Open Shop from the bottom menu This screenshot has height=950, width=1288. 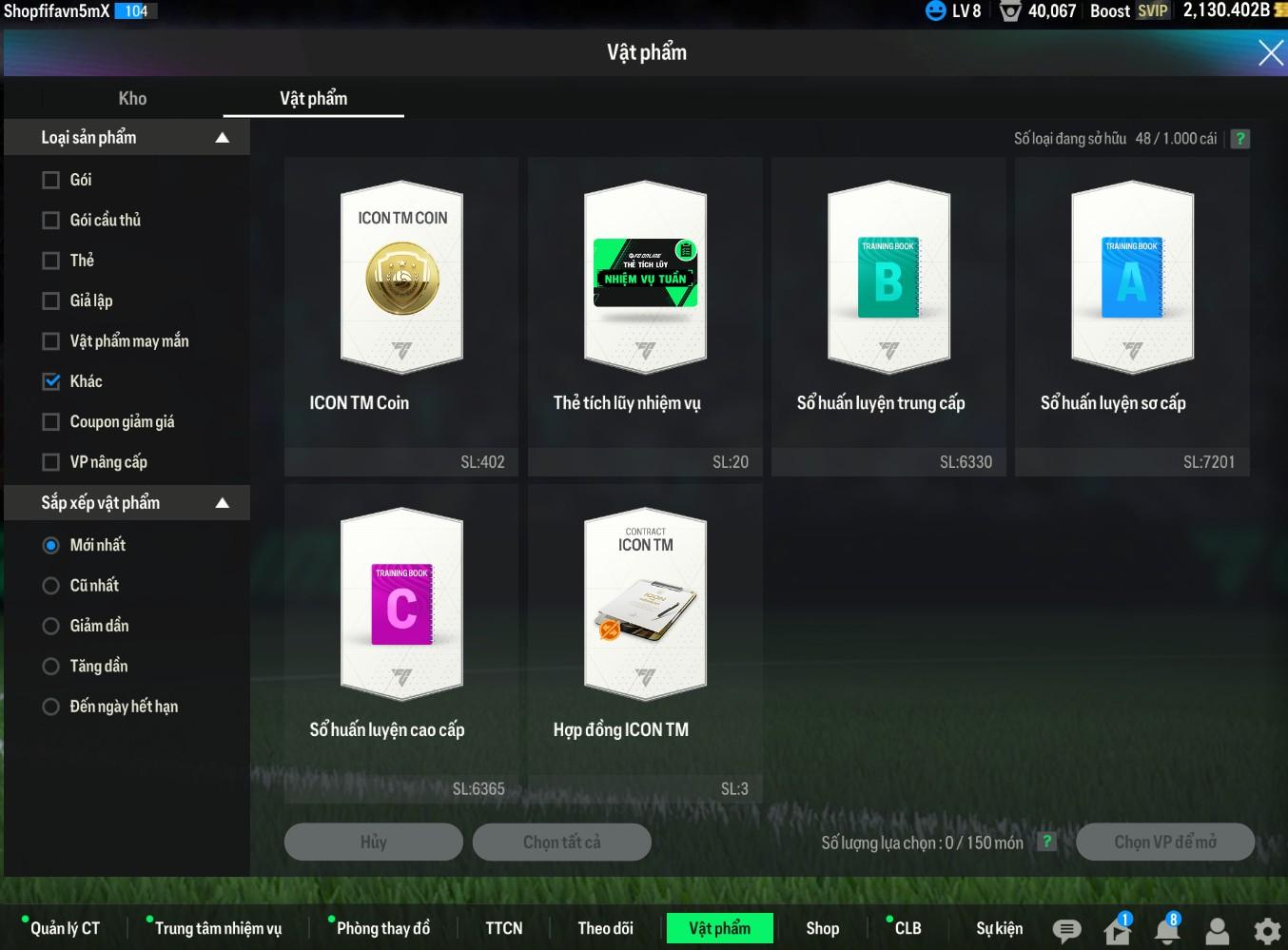point(822,928)
